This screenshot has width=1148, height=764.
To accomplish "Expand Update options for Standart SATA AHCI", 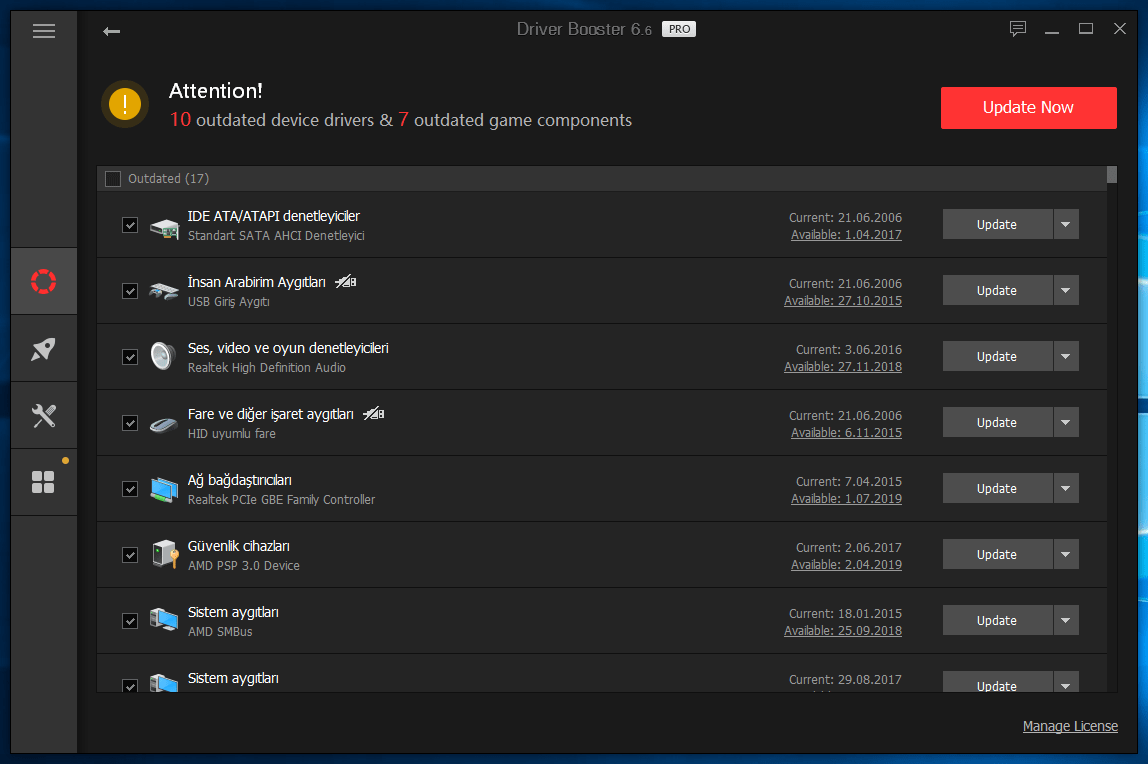I will click(1066, 225).
